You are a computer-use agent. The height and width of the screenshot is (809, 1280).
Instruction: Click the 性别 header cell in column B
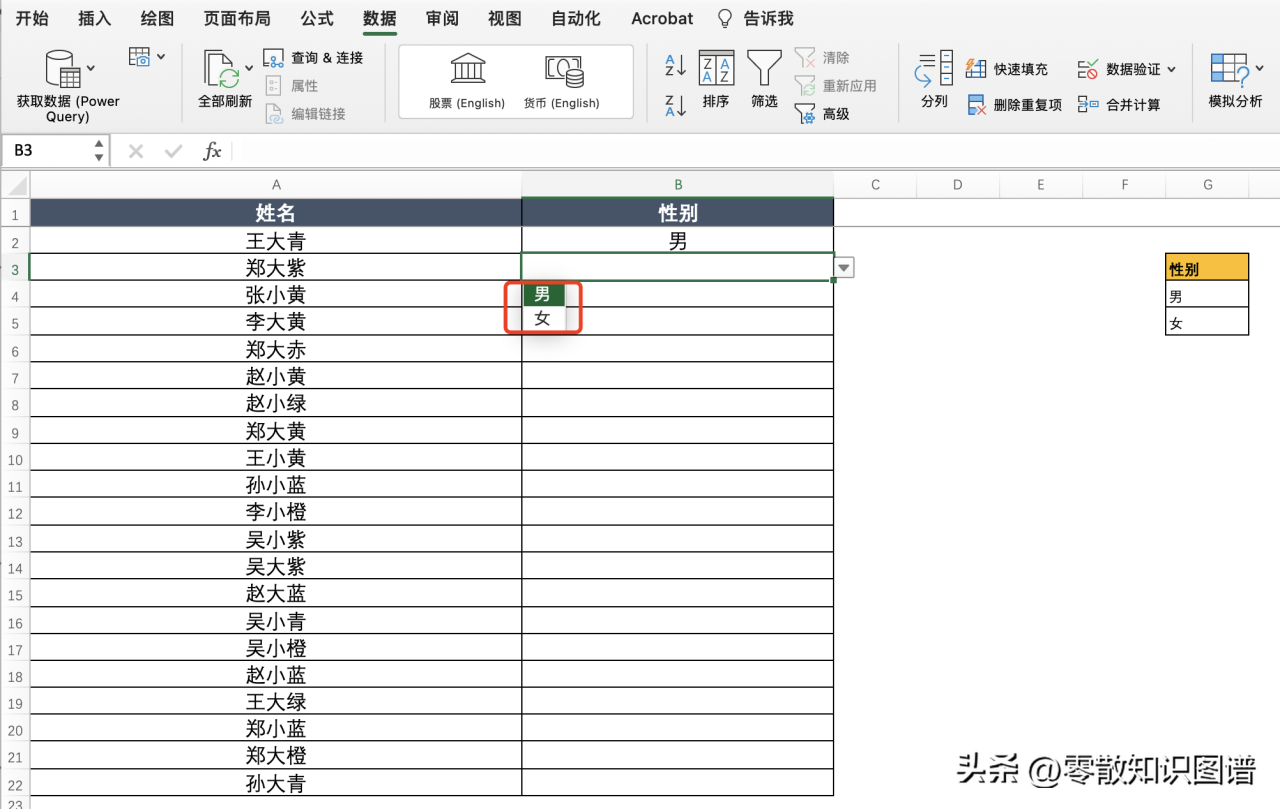[678, 213]
